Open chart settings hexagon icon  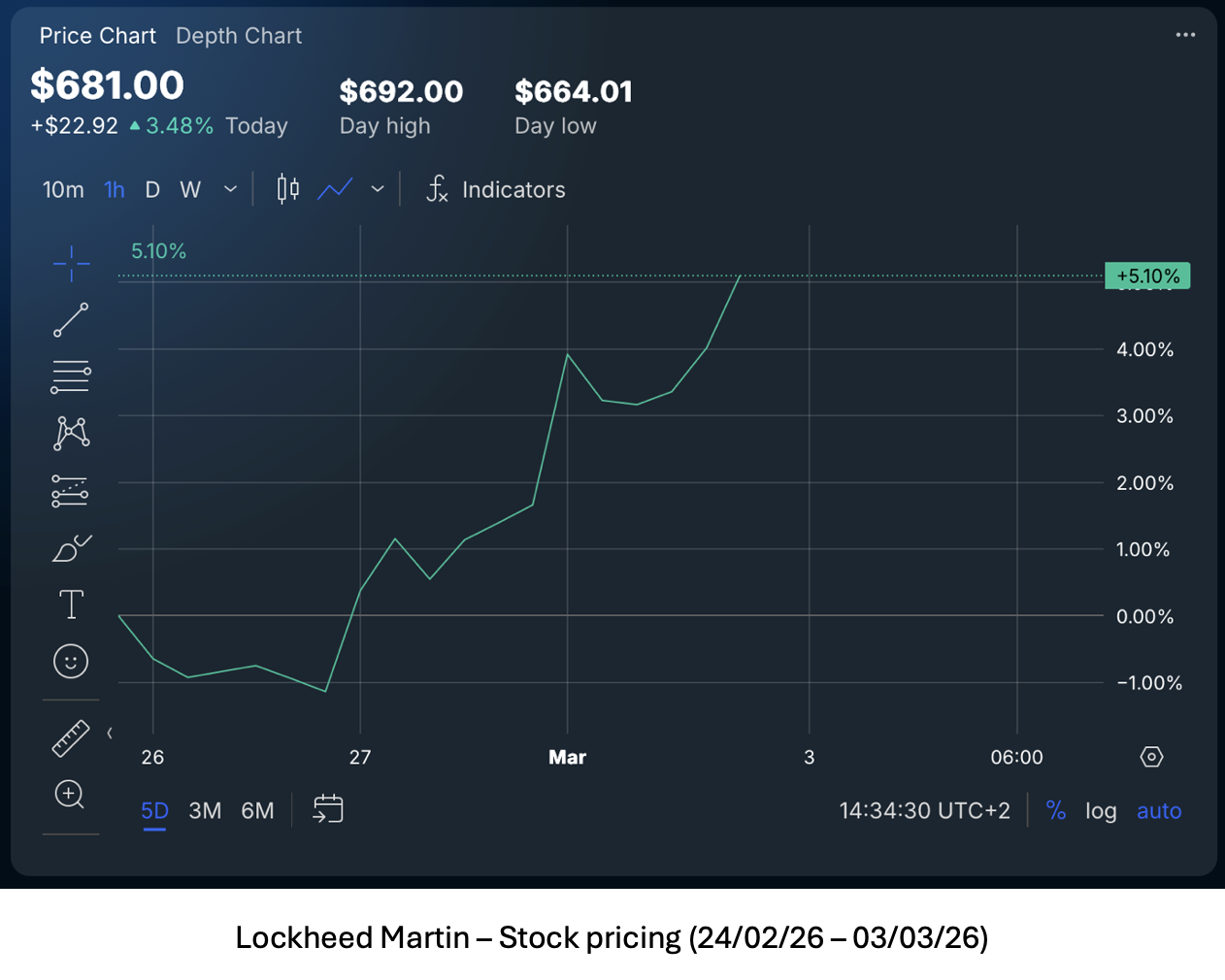pyautogui.click(x=1151, y=757)
